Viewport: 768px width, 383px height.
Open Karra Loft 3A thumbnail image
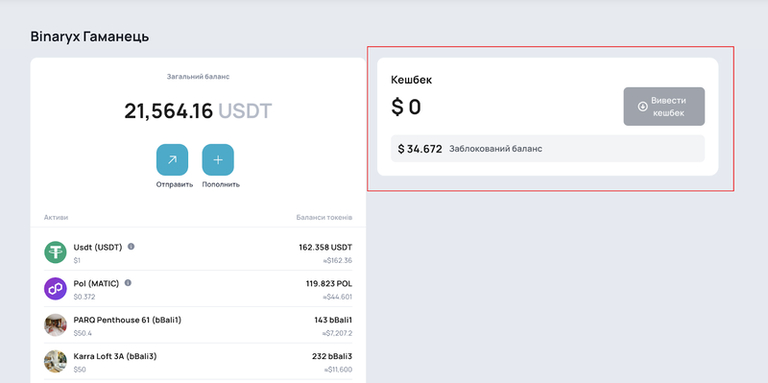(55, 361)
